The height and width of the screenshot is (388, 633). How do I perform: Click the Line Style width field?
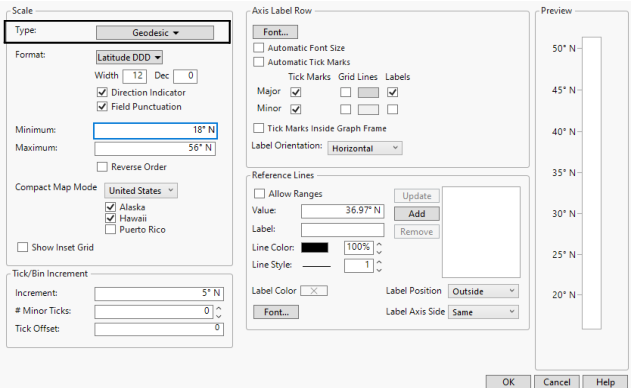click(x=358, y=266)
